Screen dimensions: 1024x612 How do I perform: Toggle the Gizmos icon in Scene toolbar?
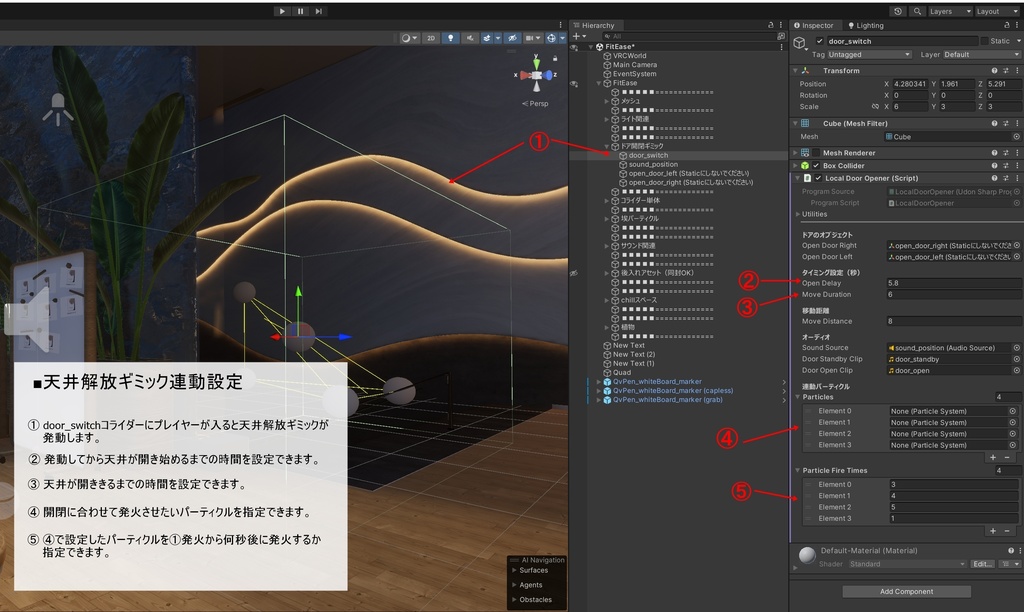(x=551, y=38)
